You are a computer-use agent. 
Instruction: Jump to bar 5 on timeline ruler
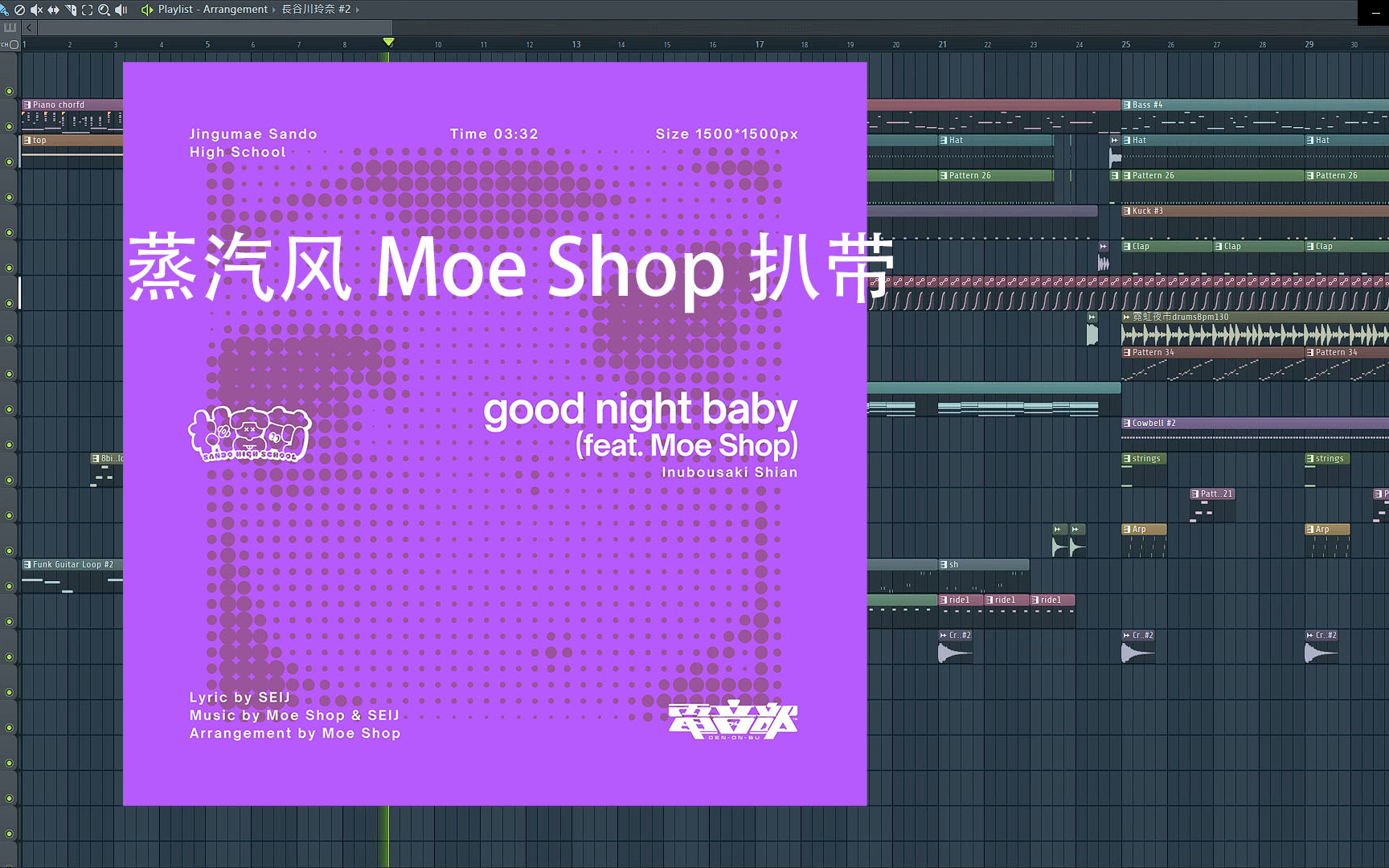pyautogui.click(x=207, y=45)
